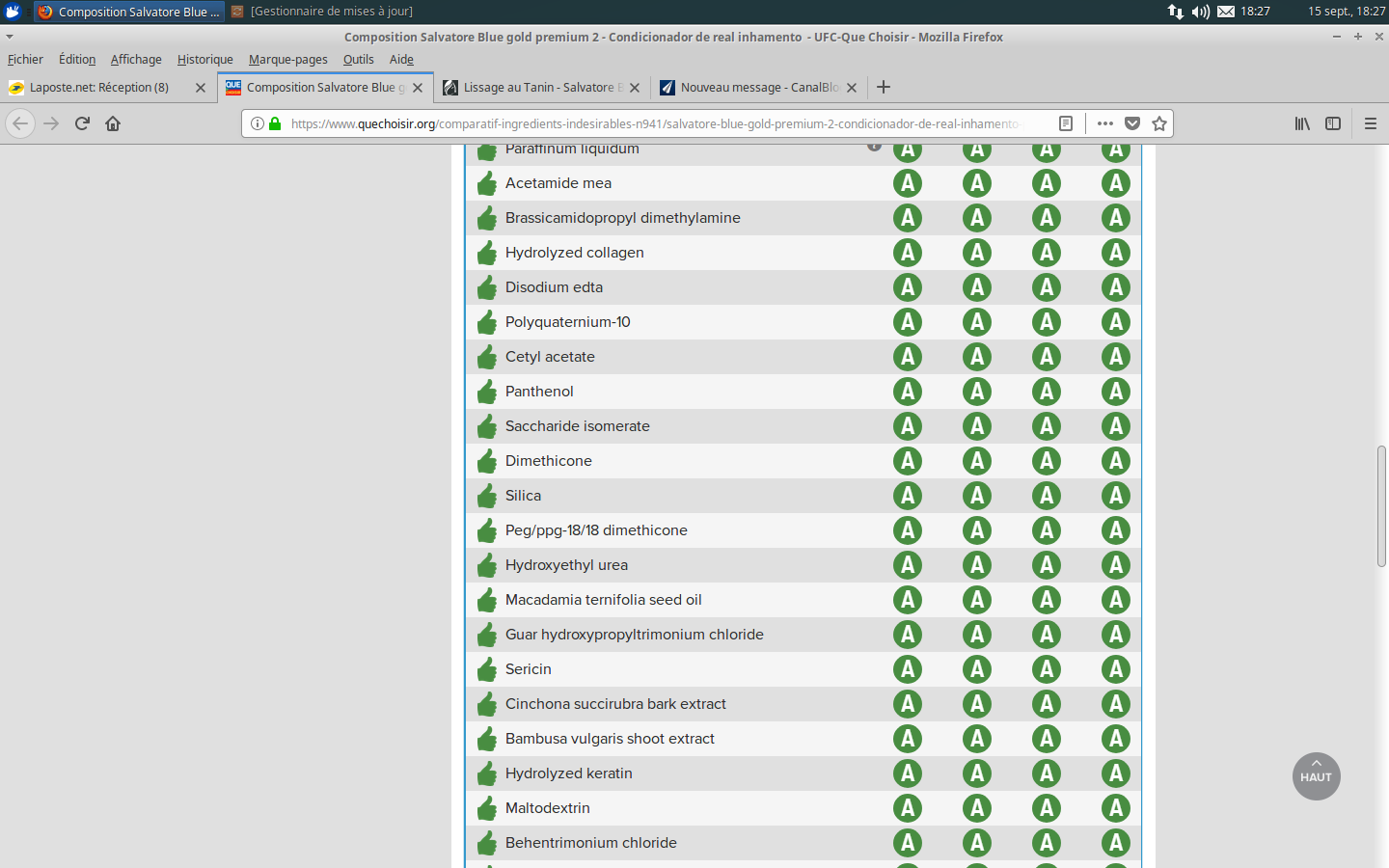Toggle the sidebar view icon

click(x=1333, y=123)
